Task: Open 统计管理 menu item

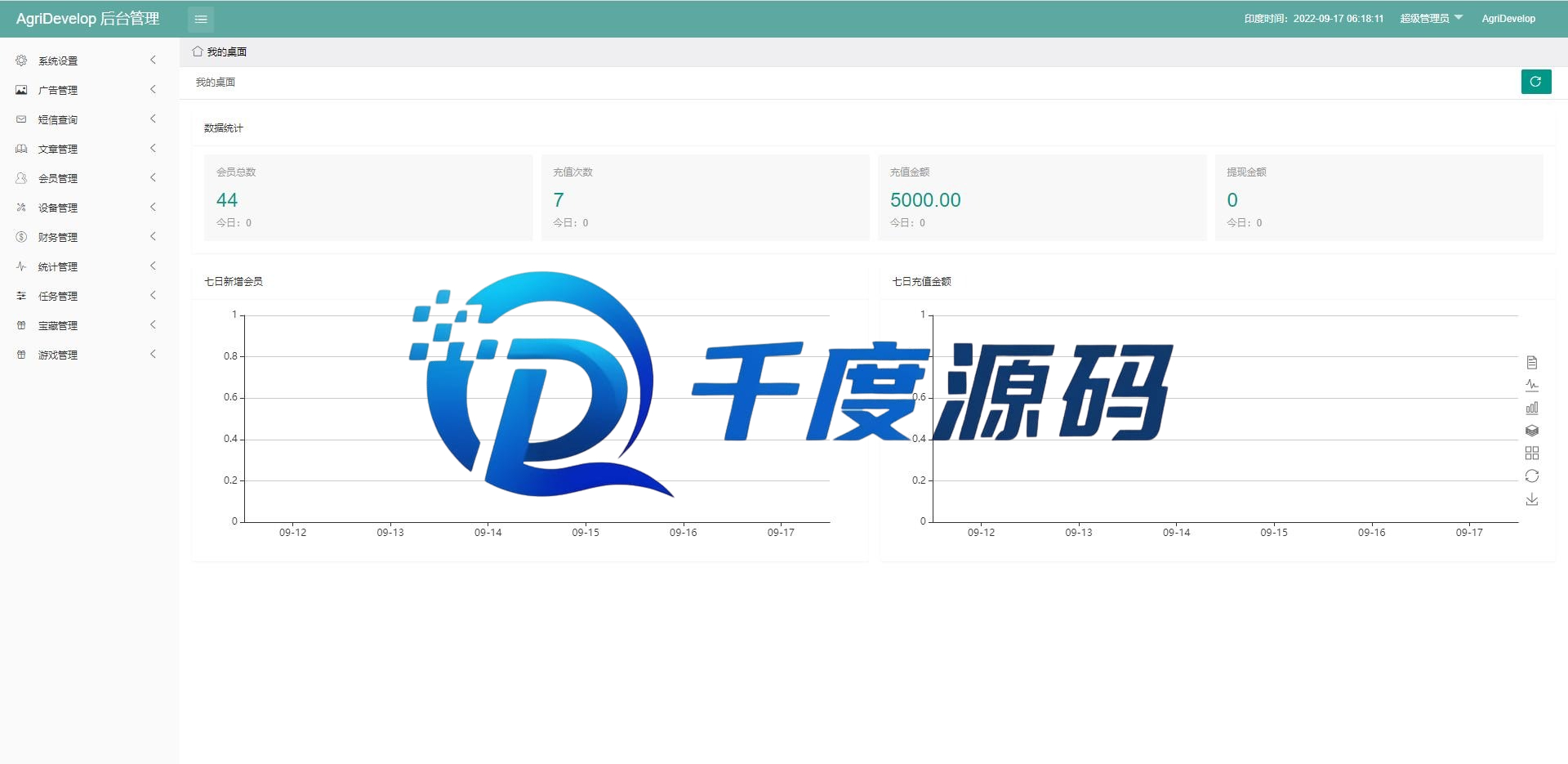Action: [90, 266]
